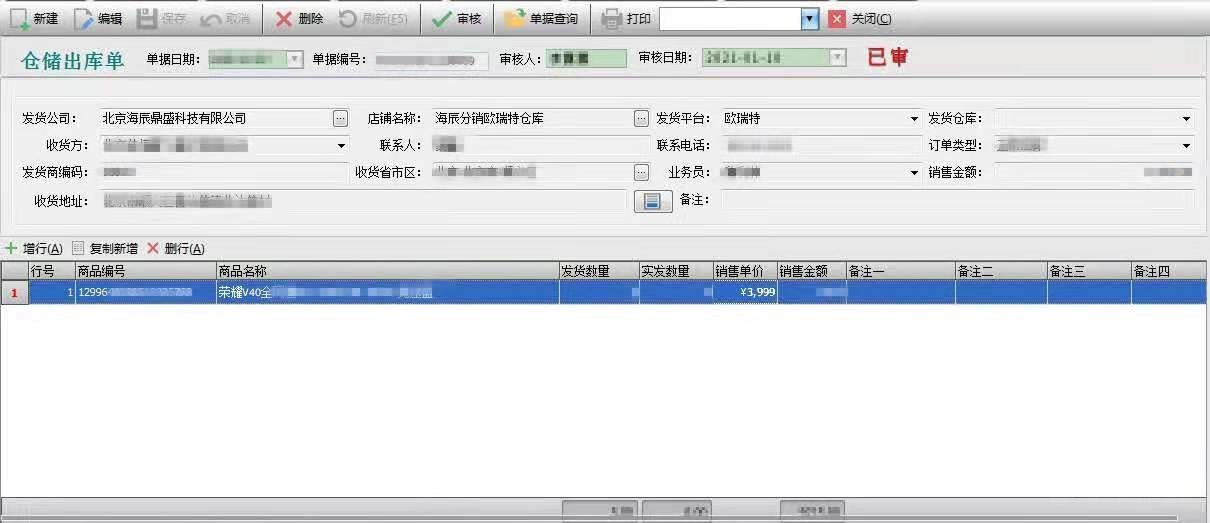Click the 备注 remarks field
Screen dimensions: 1210x523
pyautogui.click(x=957, y=200)
